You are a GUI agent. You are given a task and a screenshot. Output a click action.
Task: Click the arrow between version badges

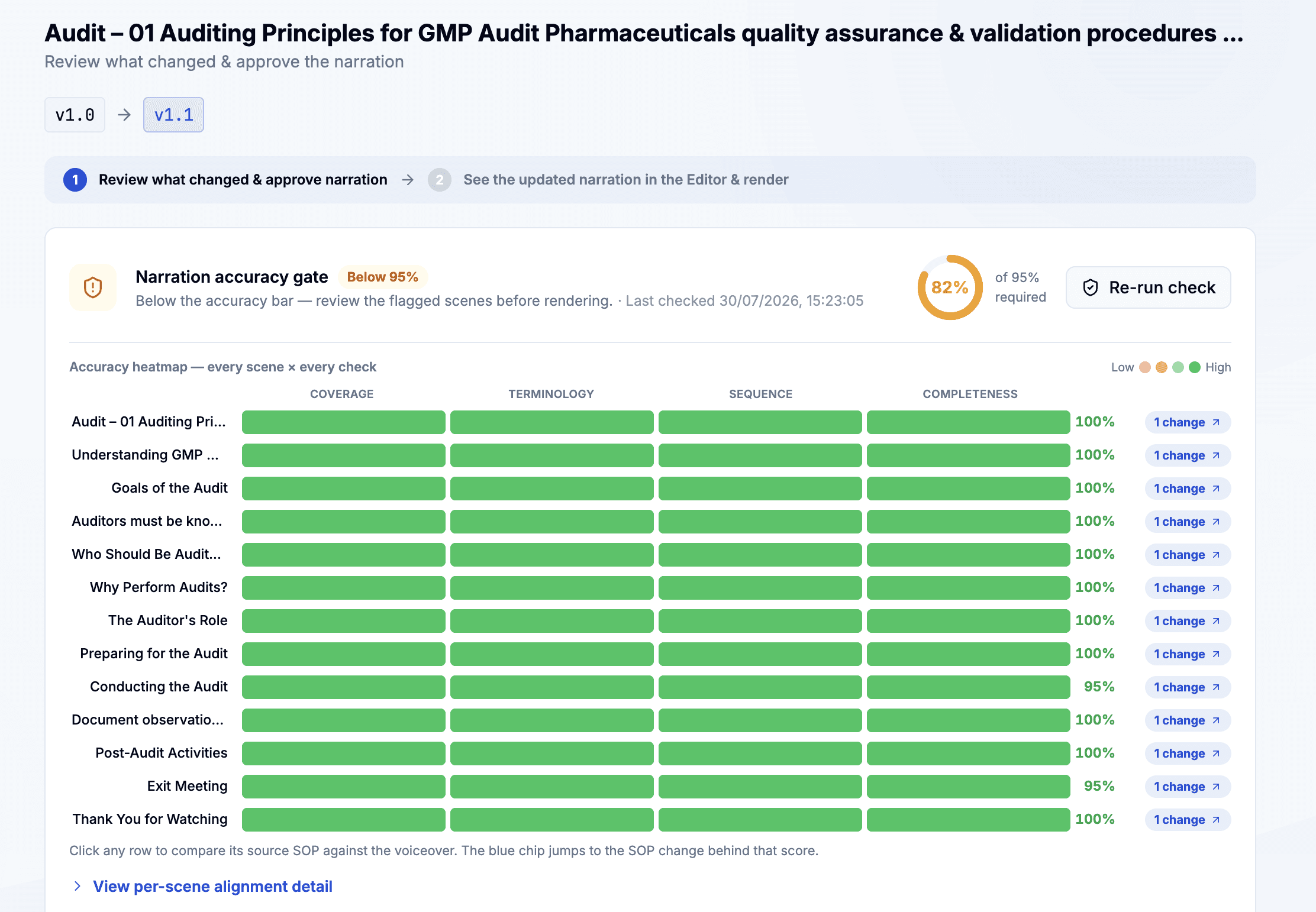click(124, 115)
